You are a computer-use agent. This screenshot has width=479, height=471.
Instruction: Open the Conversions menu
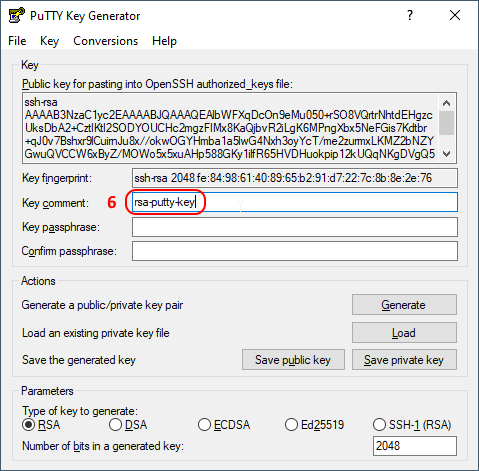[105, 41]
